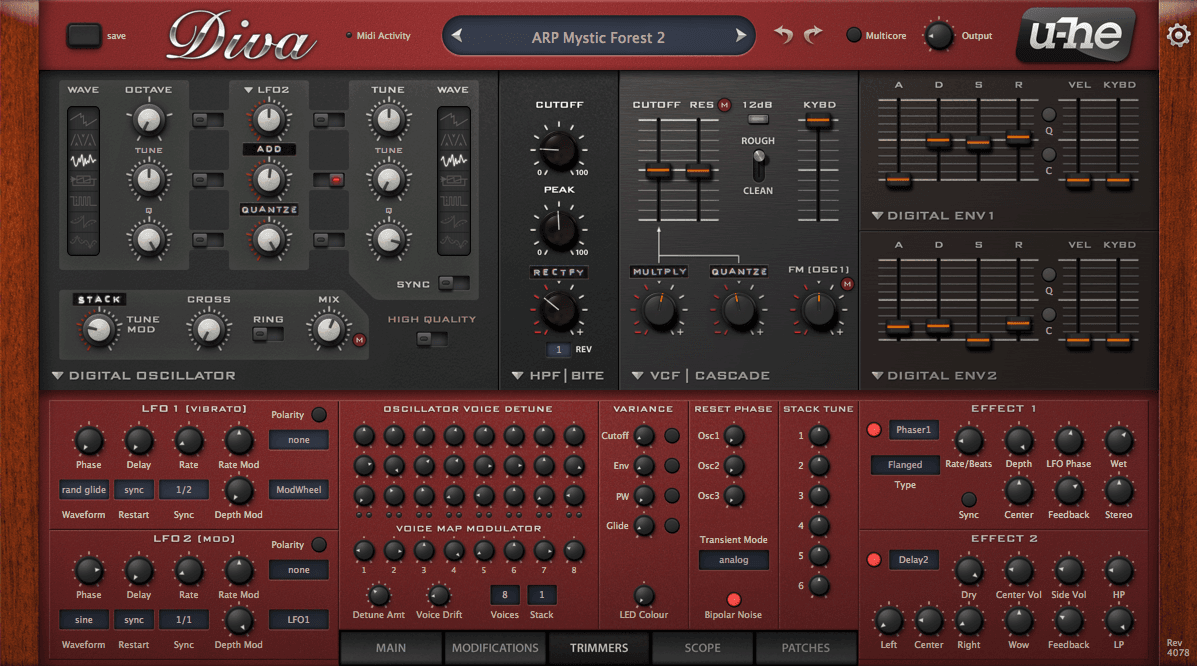The image size is (1197, 666).
Task: Adjust the VCF Cutoff slider
Action: [658, 171]
